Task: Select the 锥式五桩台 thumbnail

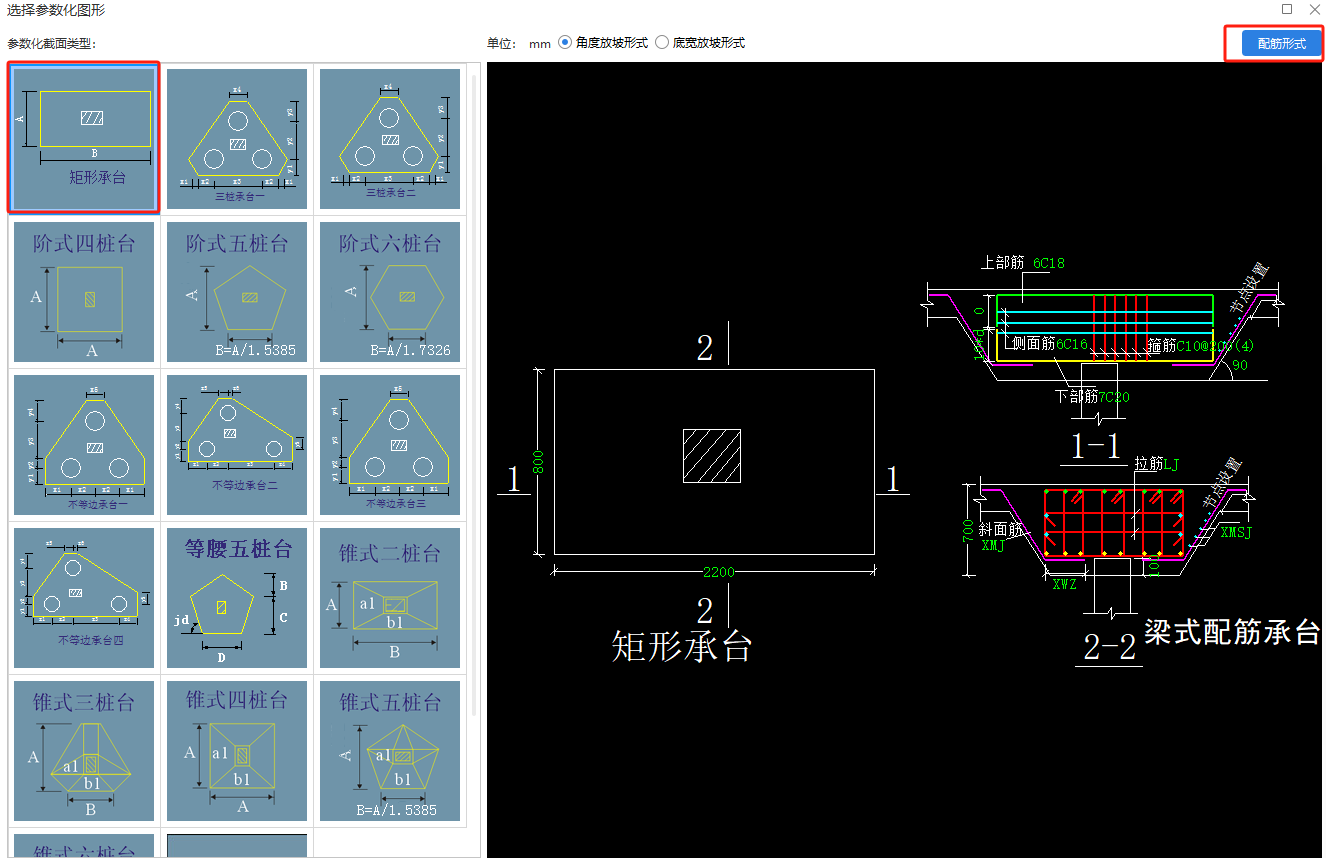Action: point(390,750)
